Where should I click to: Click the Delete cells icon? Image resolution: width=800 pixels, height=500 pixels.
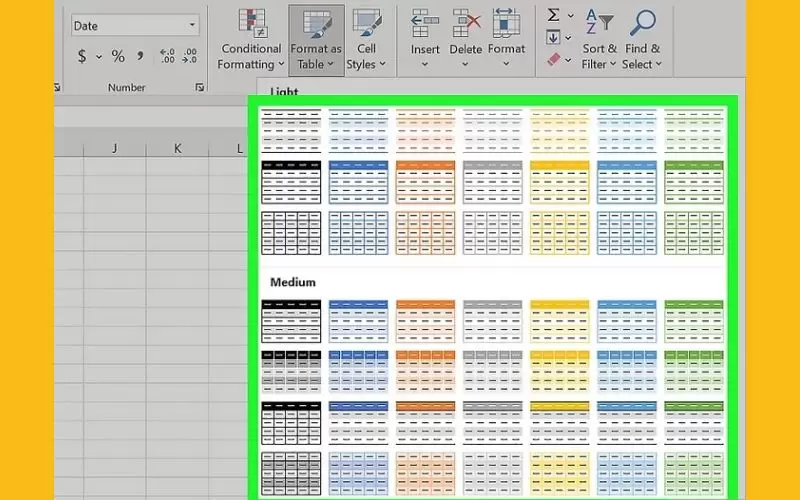point(466,23)
